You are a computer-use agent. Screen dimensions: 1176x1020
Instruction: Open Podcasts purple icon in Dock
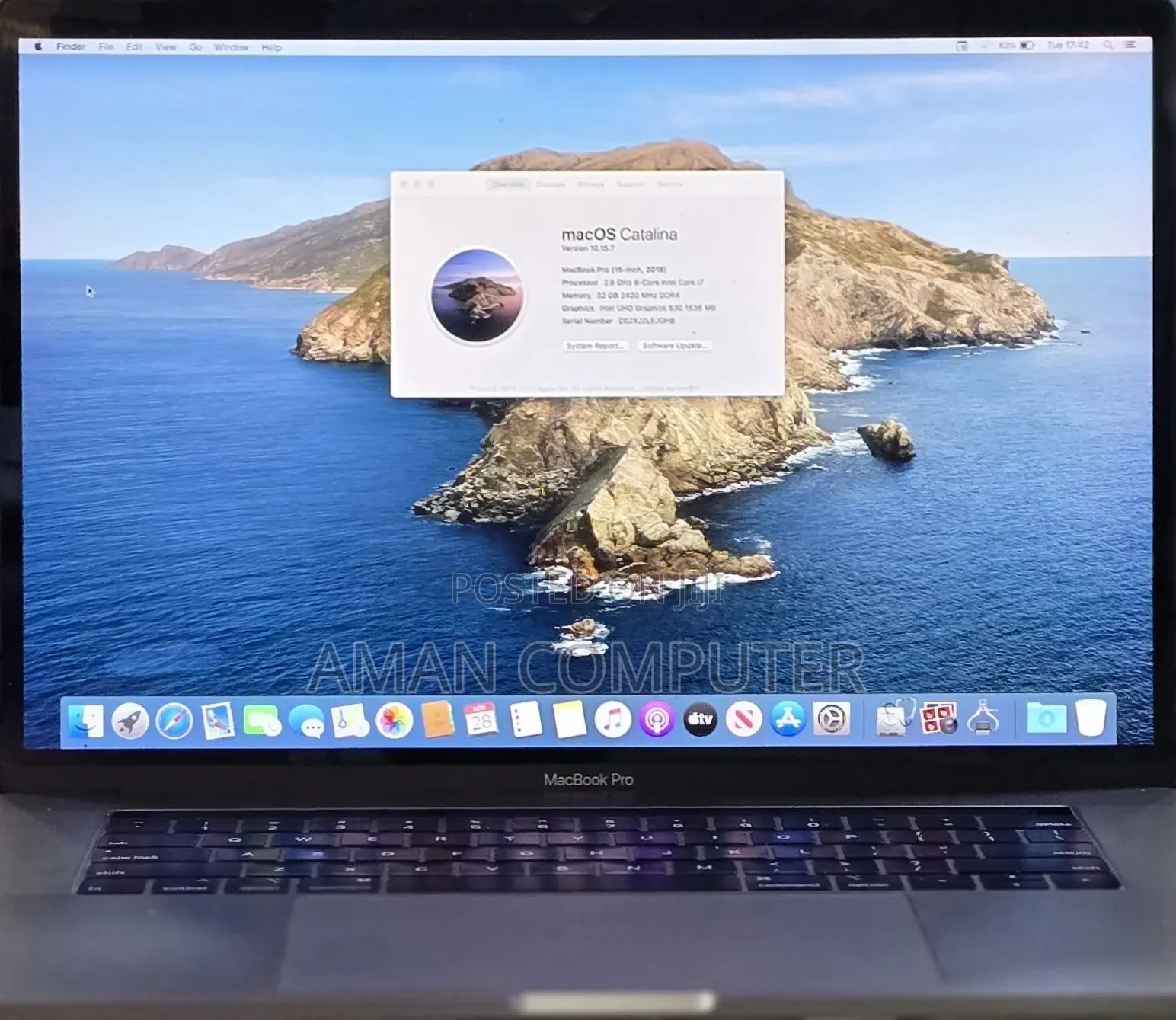pyautogui.click(x=657, y=720)
